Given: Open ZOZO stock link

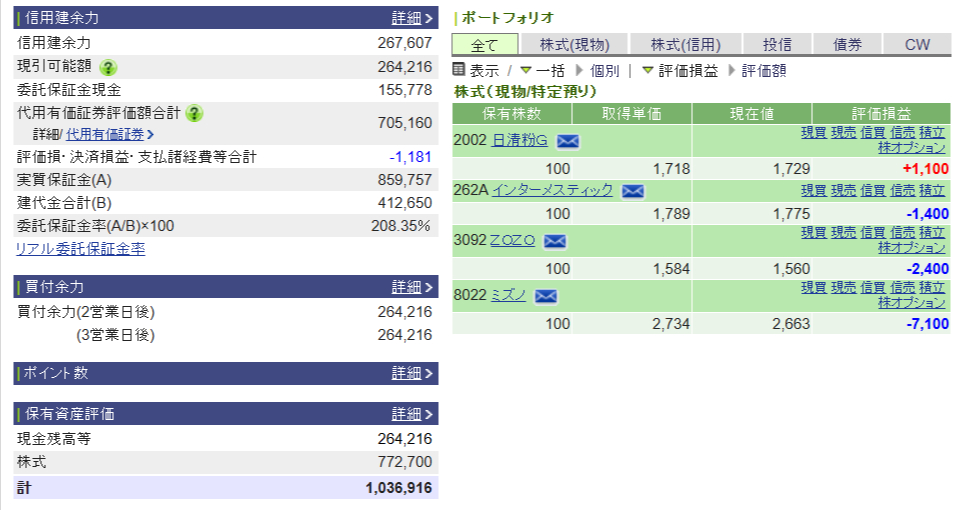Looking at the screenshot, I should (512, 240).
